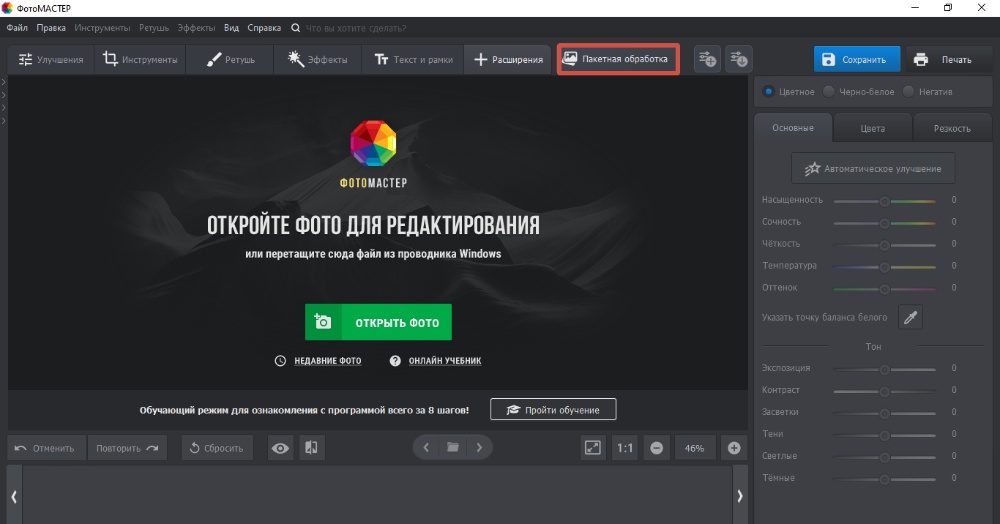Screen dimensions: 1000x524
Task: Click the Сохранить save button
Action: (x=857, y=59)
